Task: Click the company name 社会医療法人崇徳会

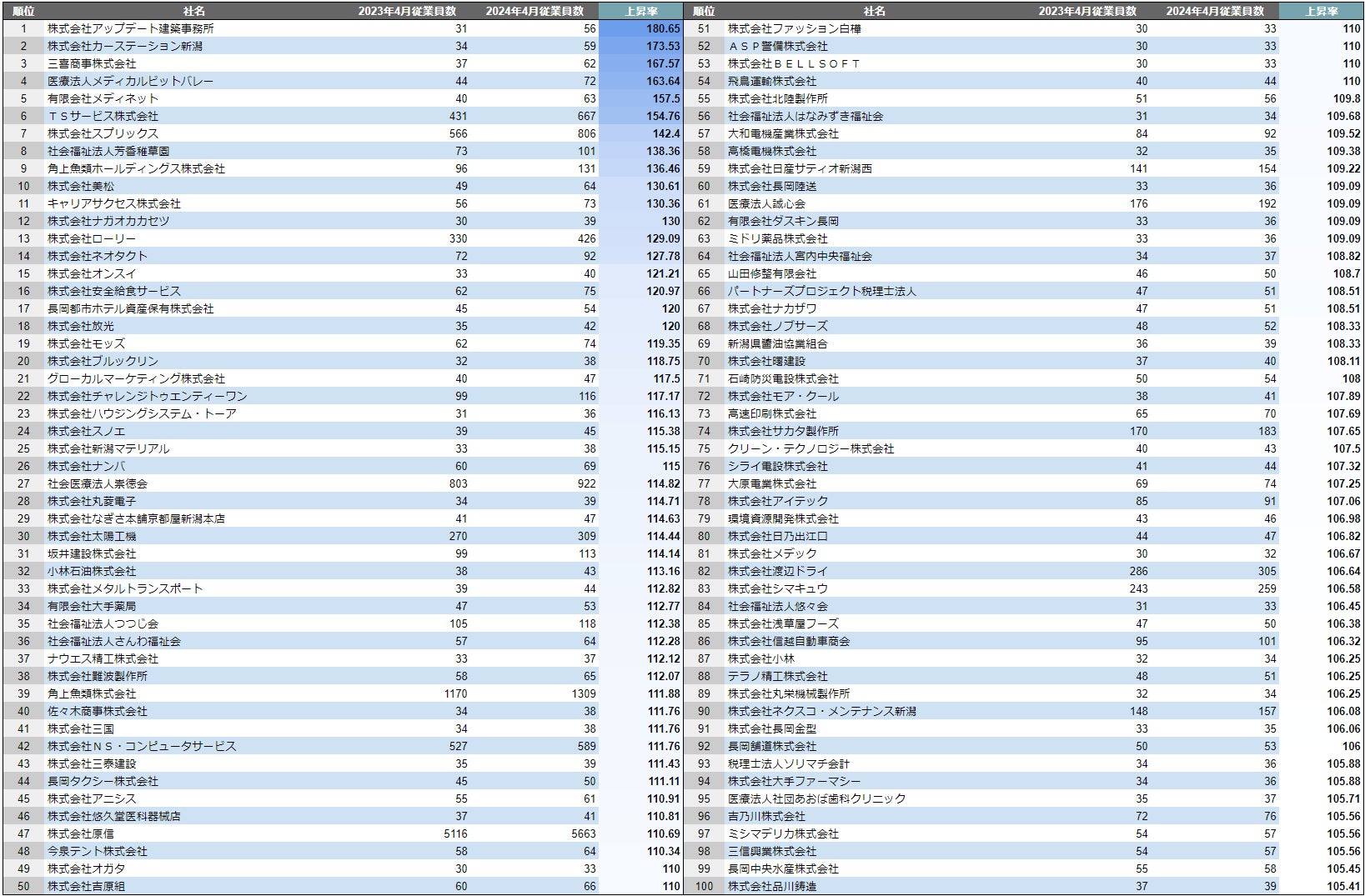Action: click(97, 483)
